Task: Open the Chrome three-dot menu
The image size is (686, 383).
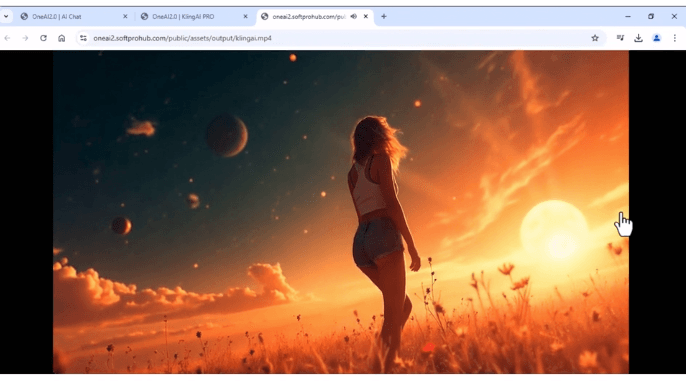Action: click(x=675, y=38)
